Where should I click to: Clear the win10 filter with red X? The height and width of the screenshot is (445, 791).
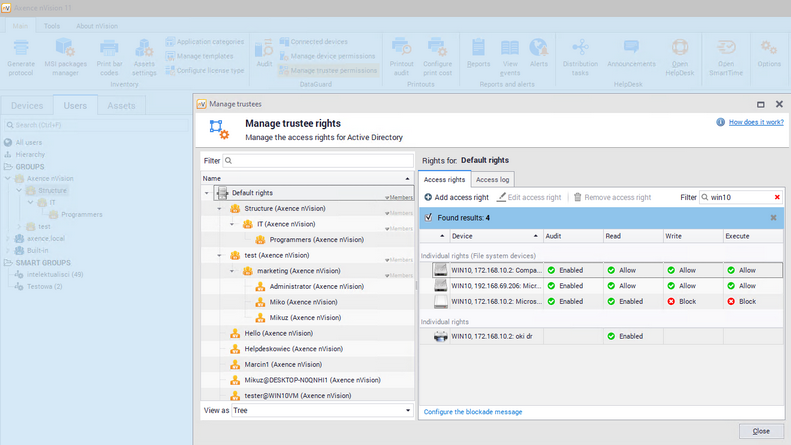point(776,197)
